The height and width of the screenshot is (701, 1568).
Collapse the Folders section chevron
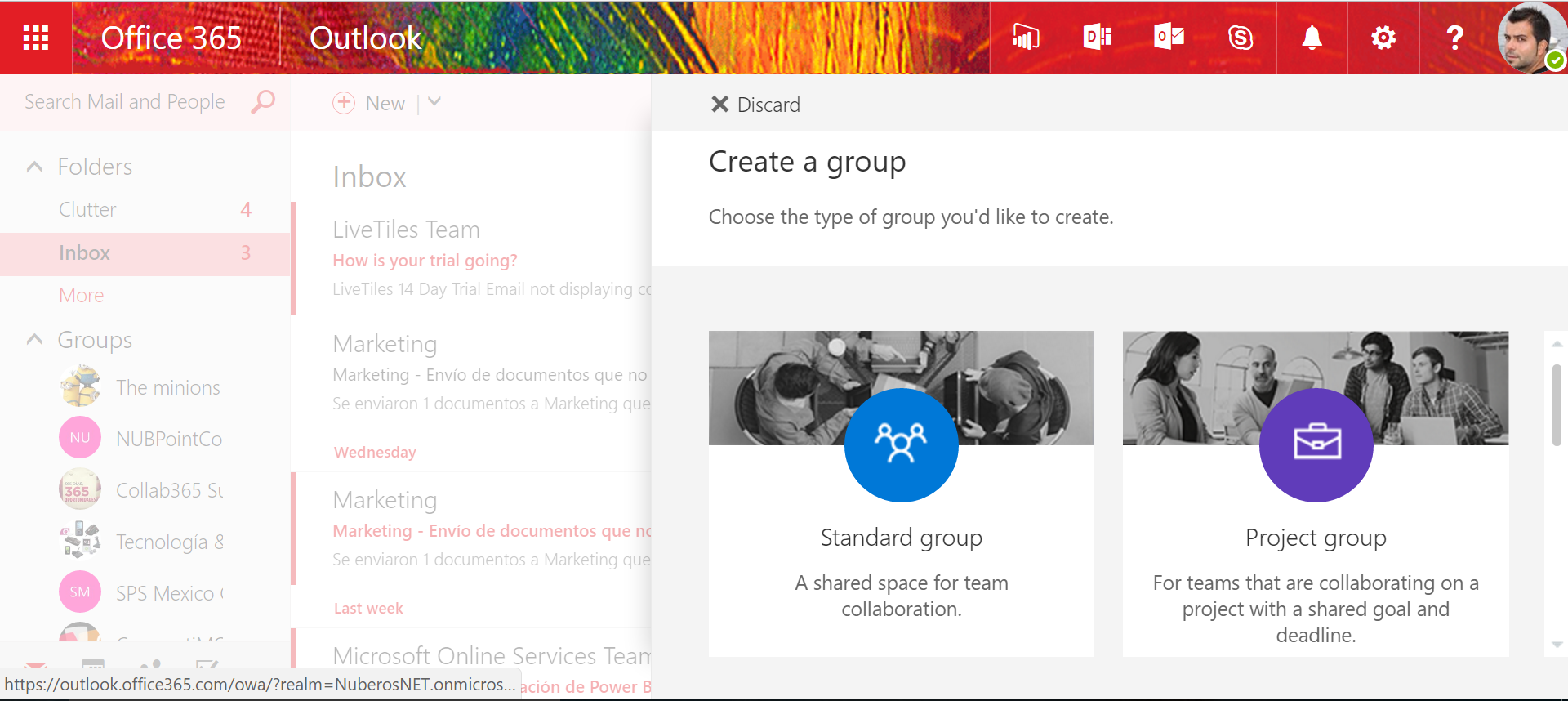[34, 167]
